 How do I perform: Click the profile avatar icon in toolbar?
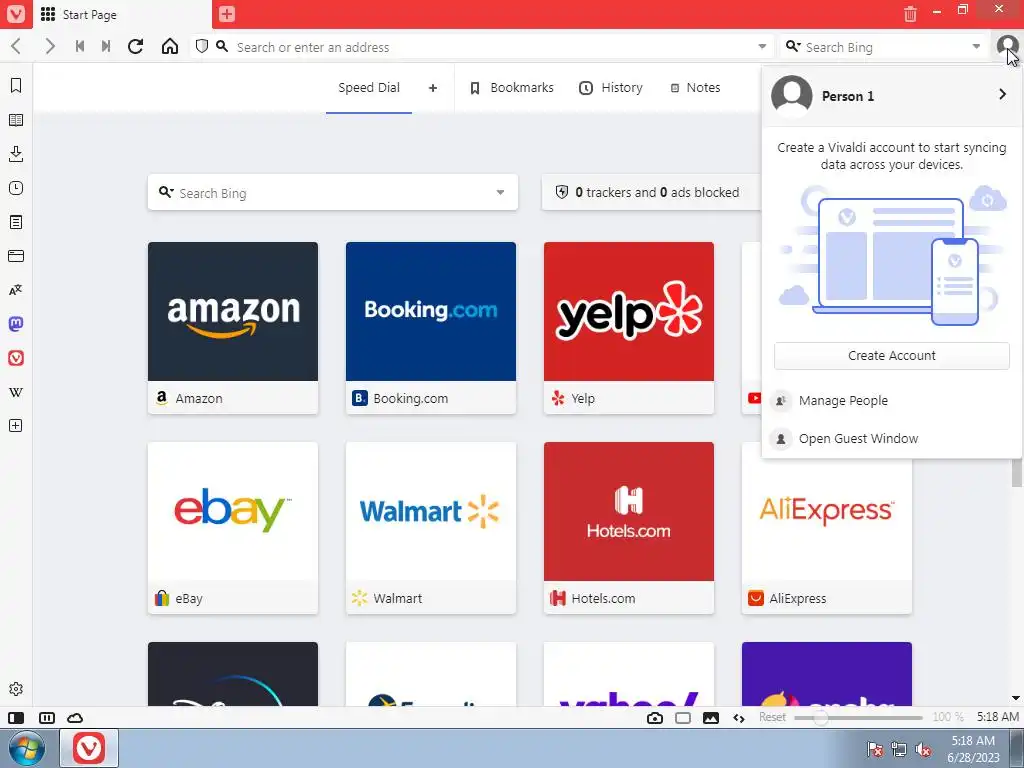[x=1007, y=46]
